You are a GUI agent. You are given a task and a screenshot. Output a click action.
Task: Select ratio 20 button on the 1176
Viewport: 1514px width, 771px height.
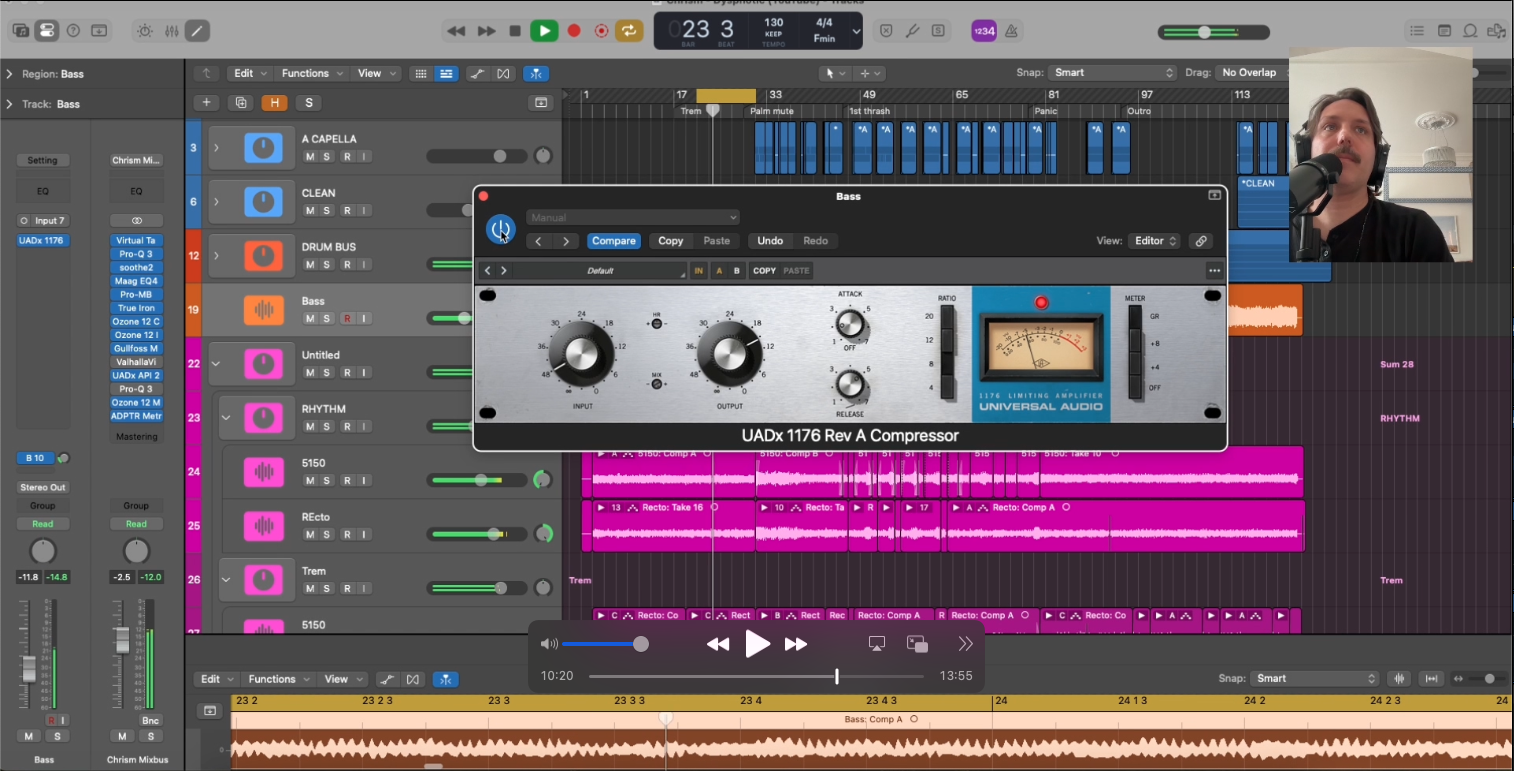tap(946, 316)
